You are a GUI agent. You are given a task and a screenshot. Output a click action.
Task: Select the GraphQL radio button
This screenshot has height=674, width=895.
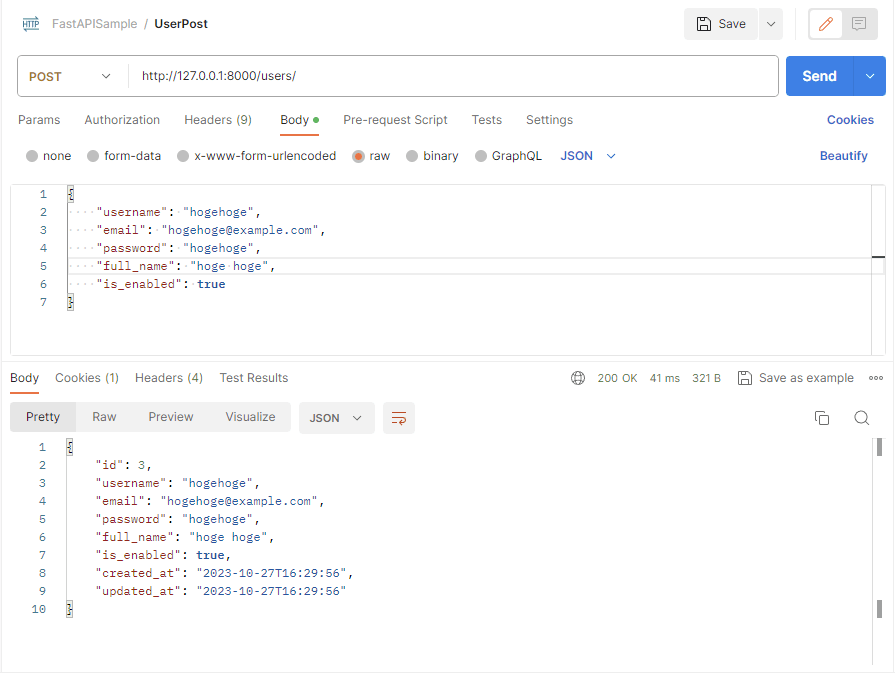481,156
